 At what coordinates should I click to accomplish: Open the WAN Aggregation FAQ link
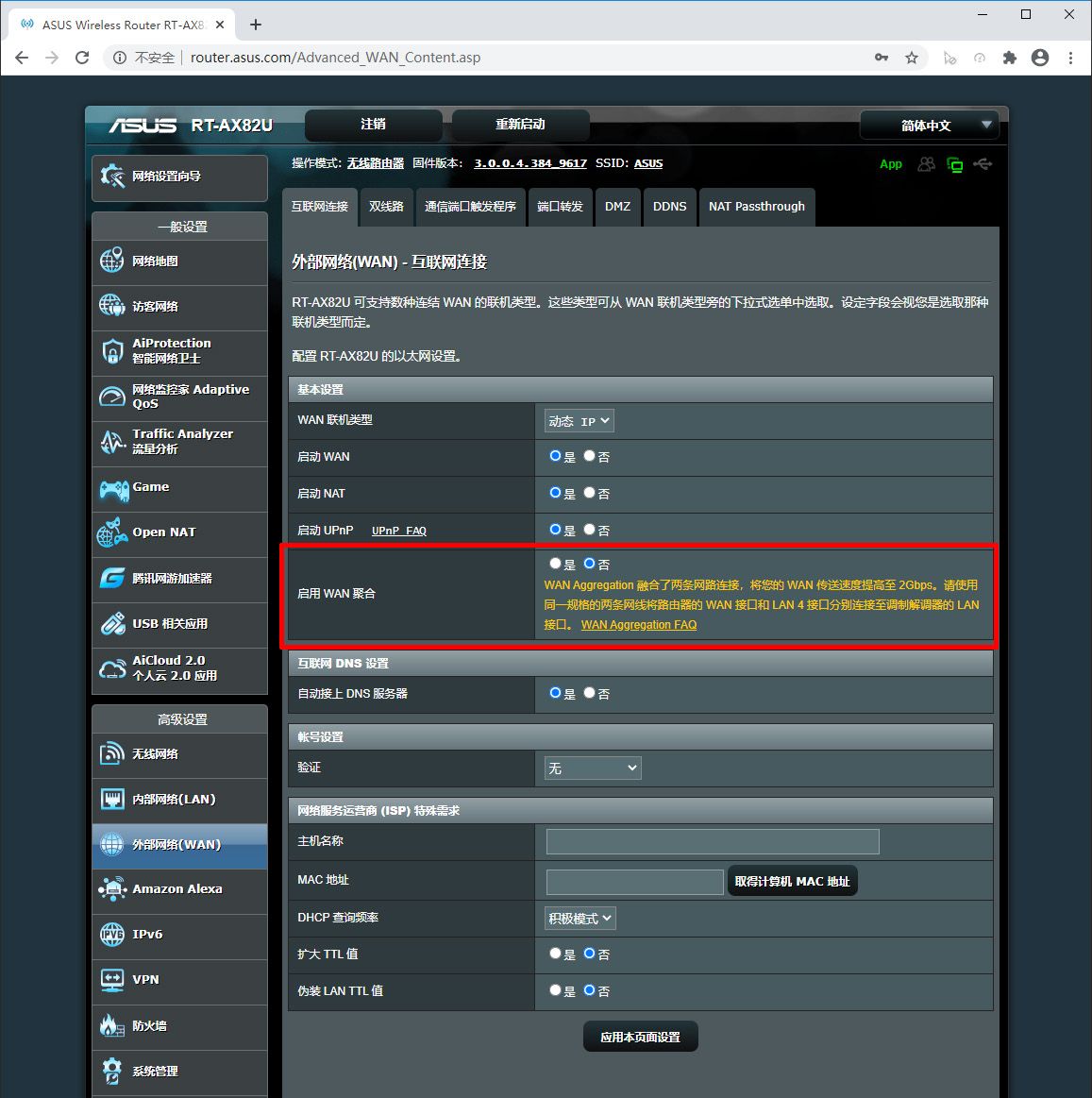point(639,625)
